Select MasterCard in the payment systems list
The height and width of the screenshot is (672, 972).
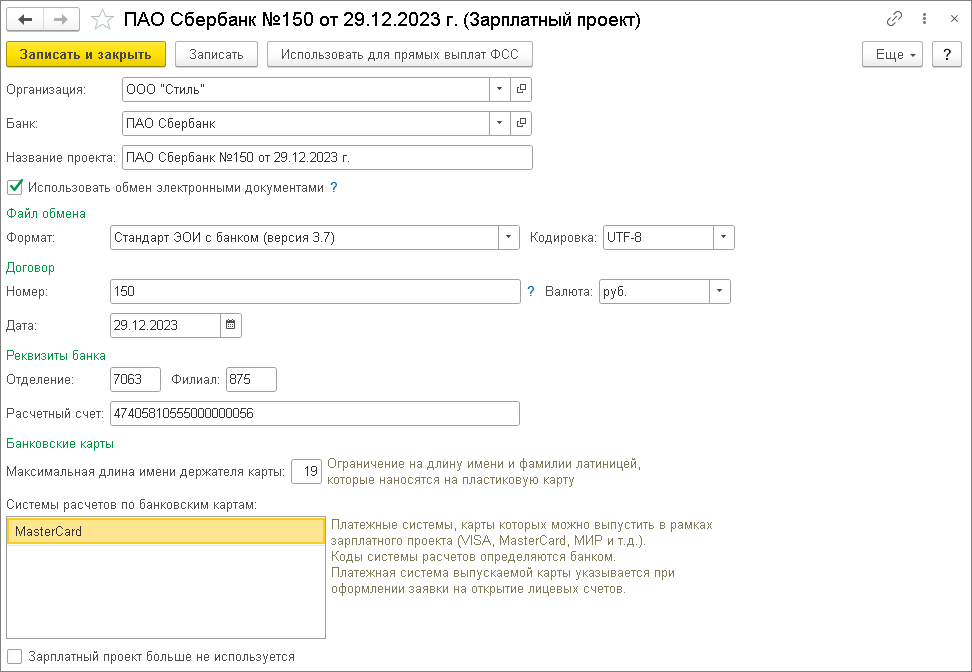[165, 531]
